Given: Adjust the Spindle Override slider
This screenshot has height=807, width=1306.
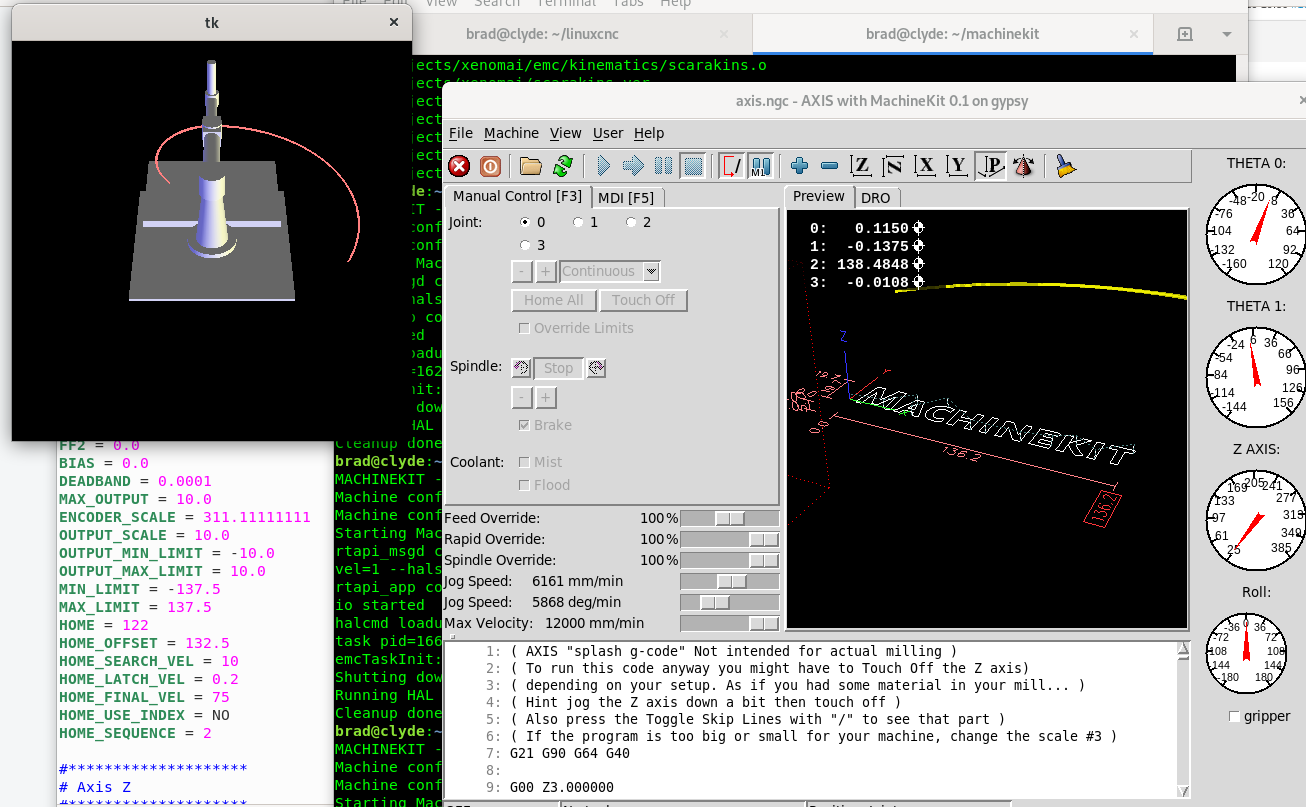Looking at the screenshot, I should coord(730,560).
